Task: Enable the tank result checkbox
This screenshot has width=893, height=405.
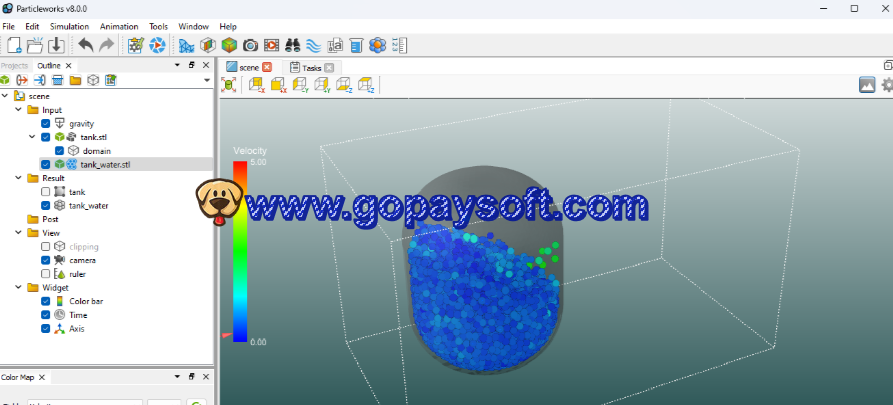Action: click(46, 192)
